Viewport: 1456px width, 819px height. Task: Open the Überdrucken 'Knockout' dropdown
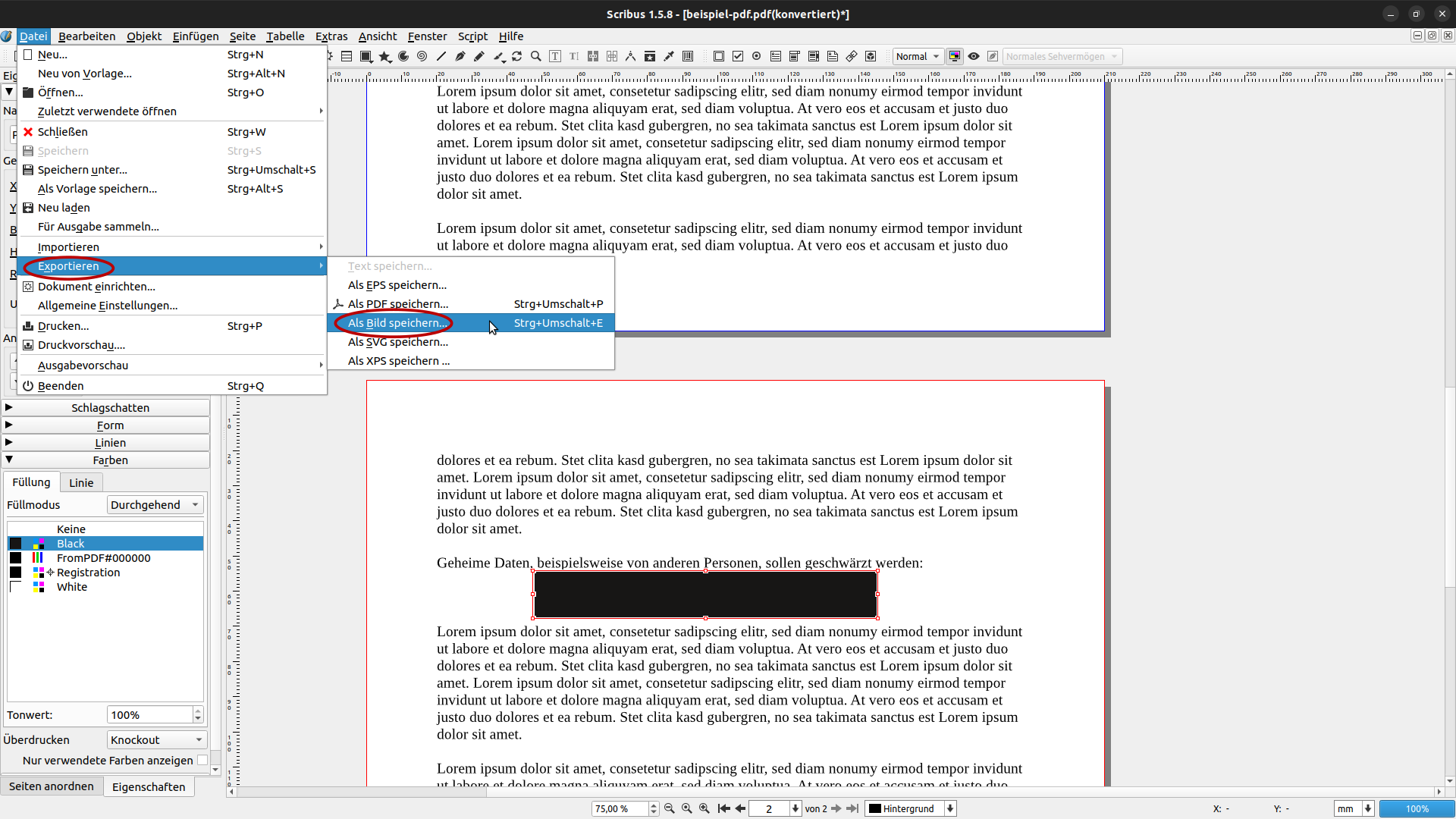pyautogui.click(x=157, y=740)
